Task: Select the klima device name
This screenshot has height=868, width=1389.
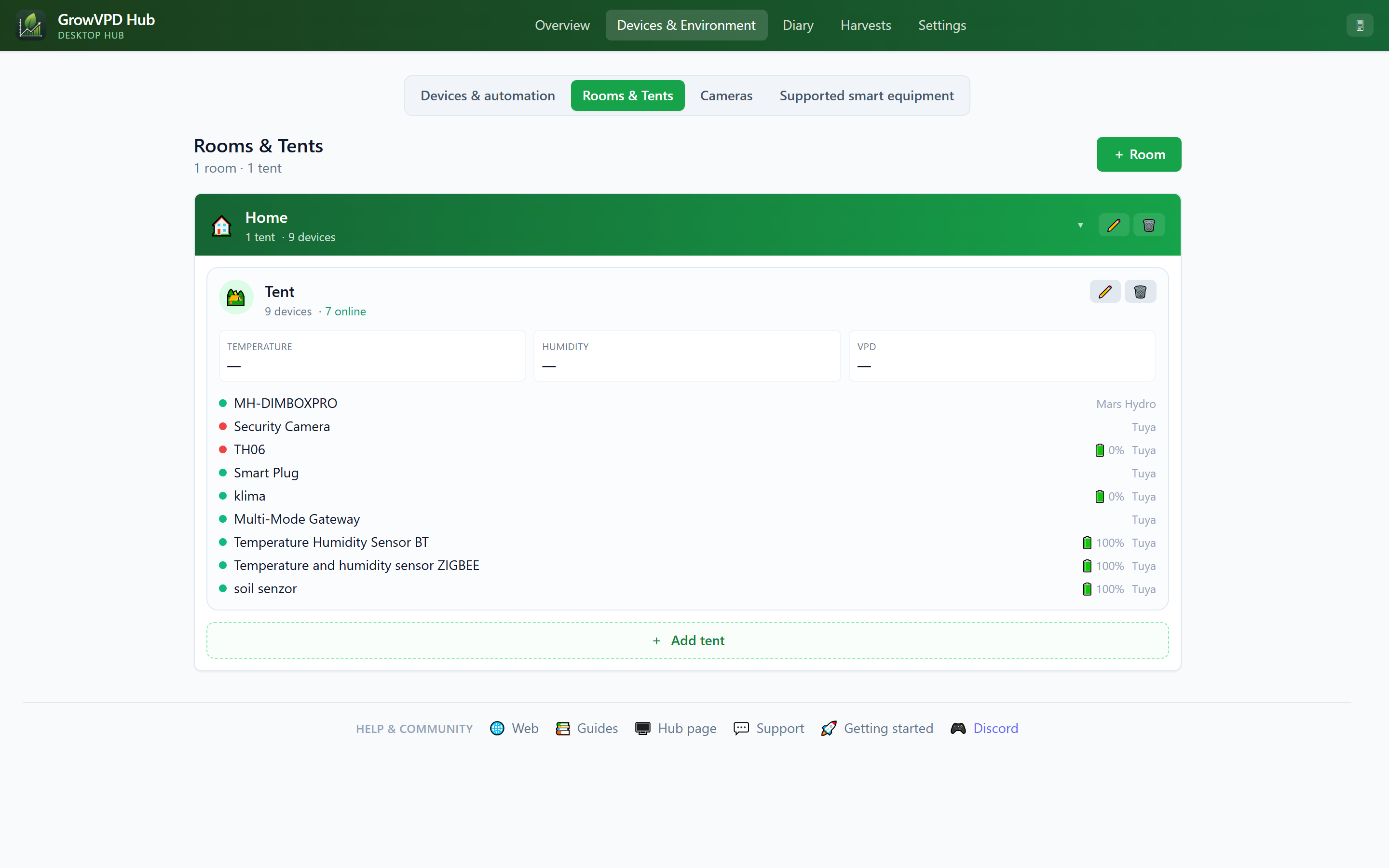Action: click(249, 496)
